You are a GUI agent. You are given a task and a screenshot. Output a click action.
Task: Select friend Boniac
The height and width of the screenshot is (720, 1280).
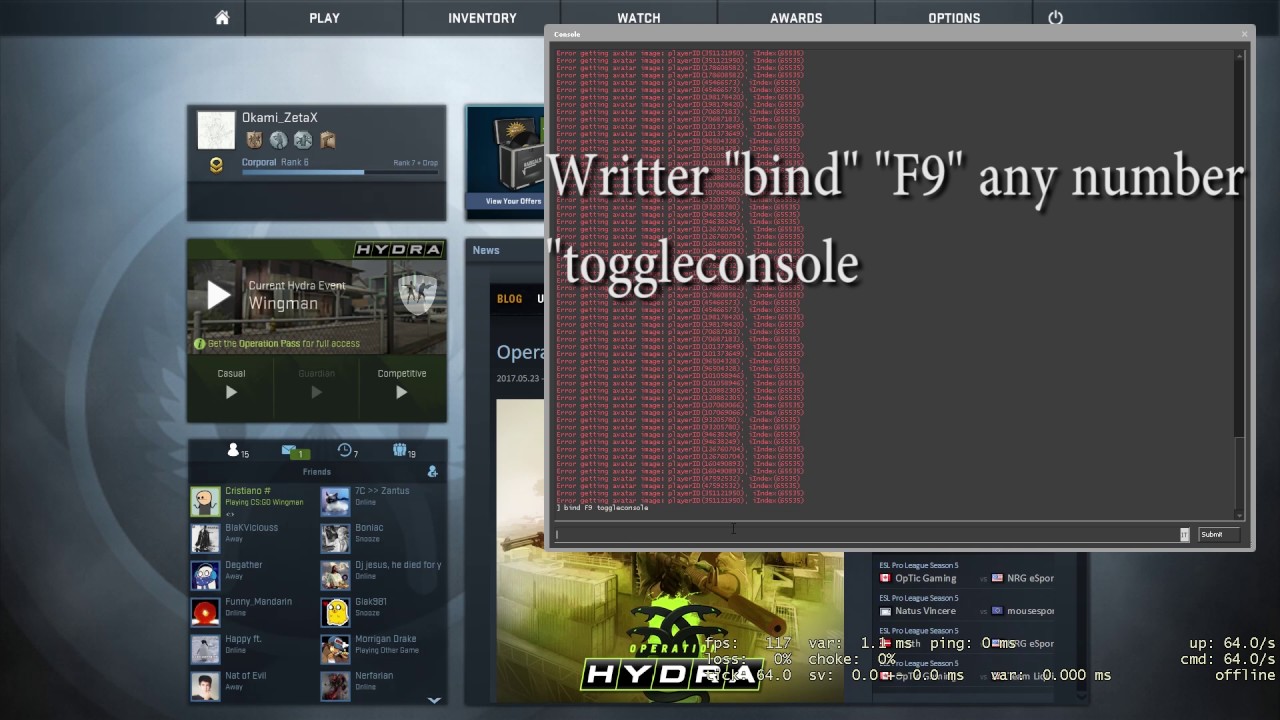click(383, 538)
